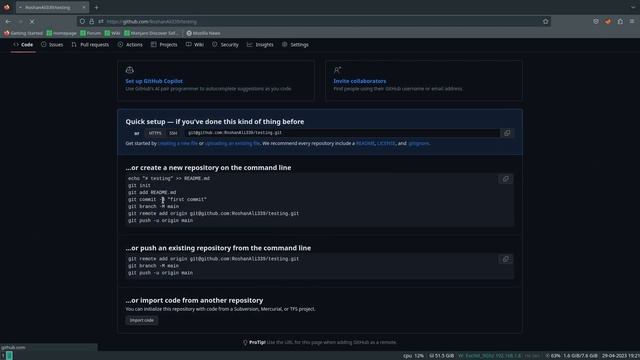Open the Forum bookmark
The height and width of the screenshot is (360, 640).
point(91,33)
